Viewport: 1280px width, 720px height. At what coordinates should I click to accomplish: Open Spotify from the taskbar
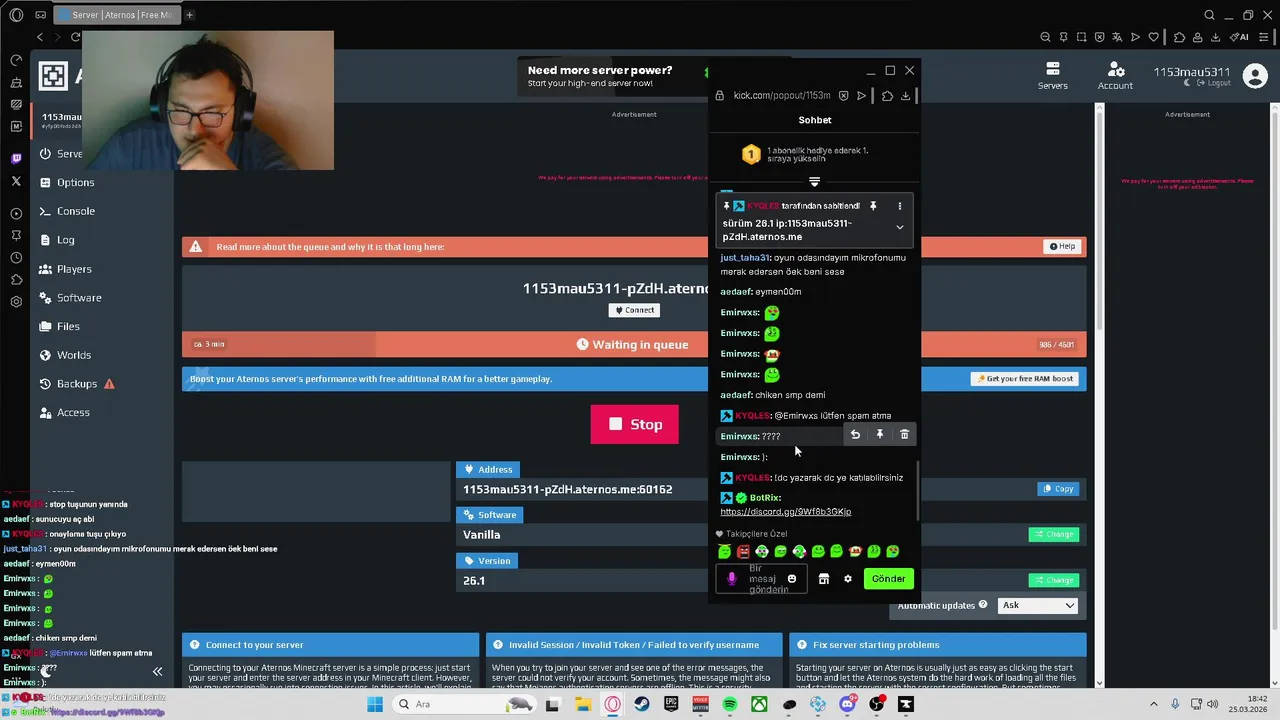tap(730, 704)
